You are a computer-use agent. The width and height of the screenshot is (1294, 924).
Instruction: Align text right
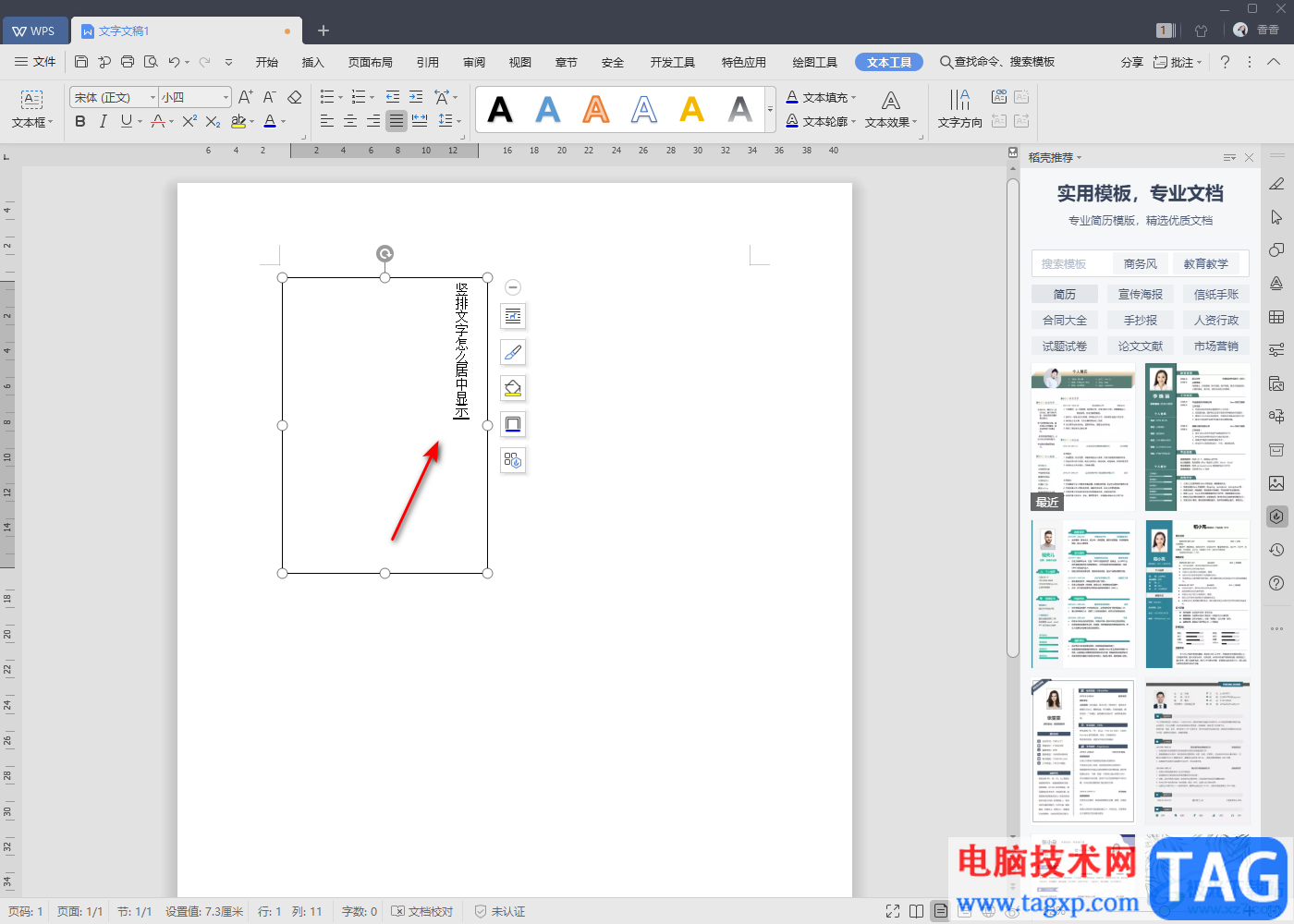[373, 121]
